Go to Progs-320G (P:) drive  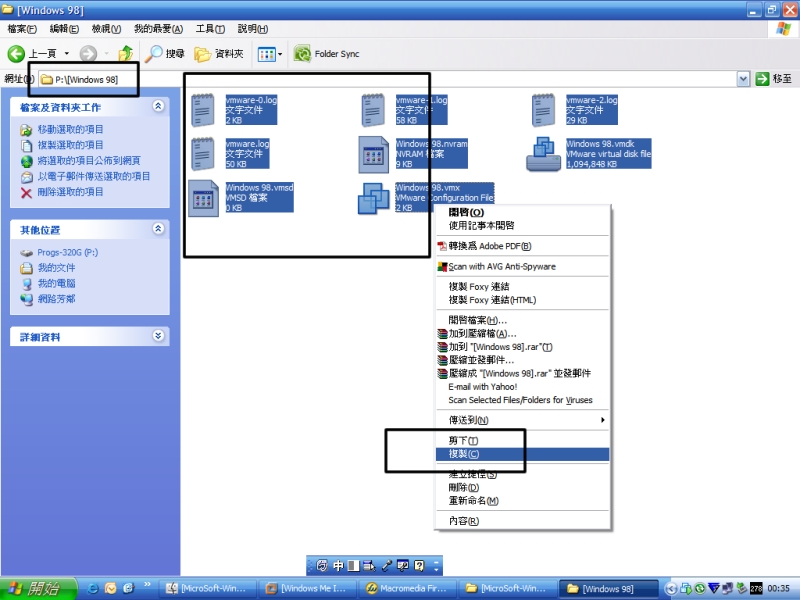67,253
